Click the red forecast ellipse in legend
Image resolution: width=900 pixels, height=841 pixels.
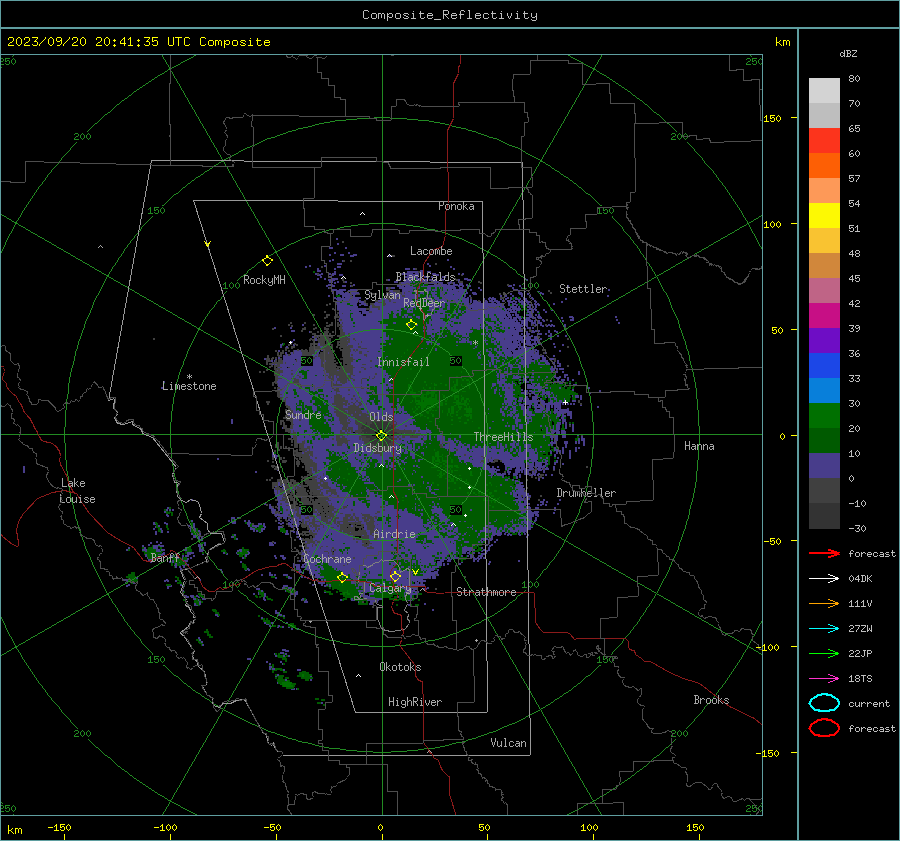[824, 728]
